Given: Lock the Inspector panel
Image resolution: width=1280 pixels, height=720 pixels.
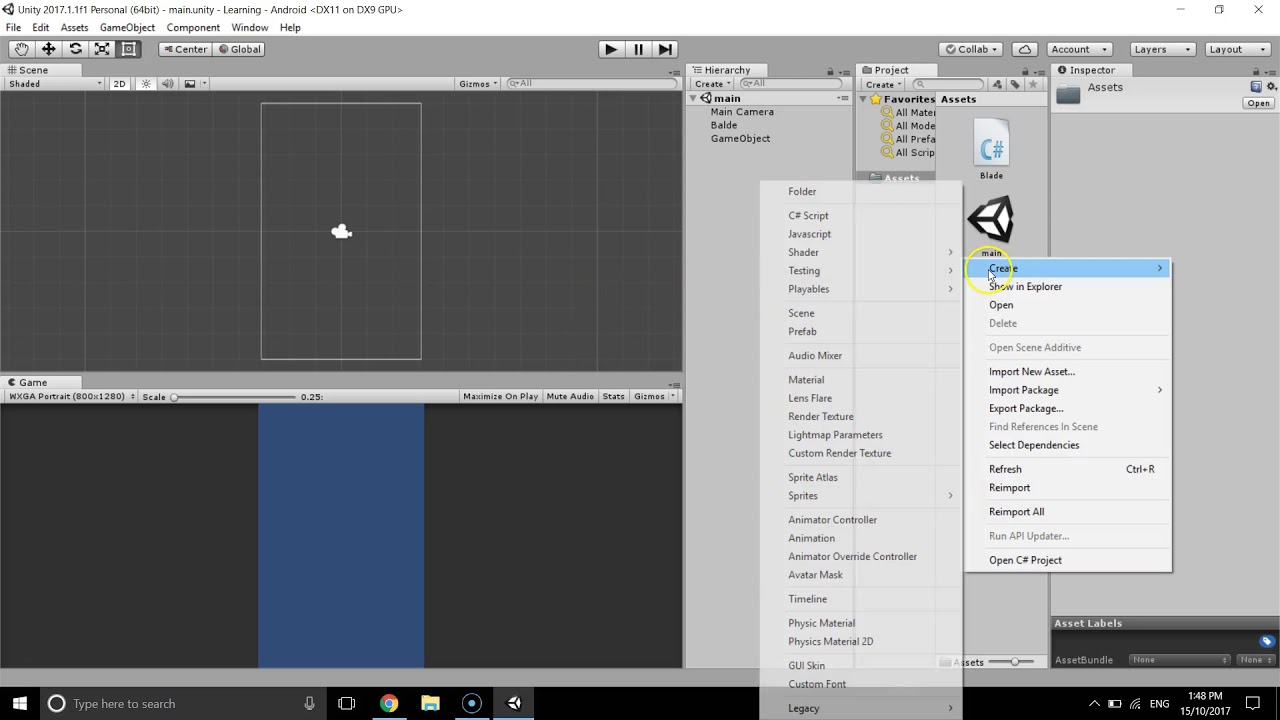Looking at the screenshot, I should [1257, 71].
